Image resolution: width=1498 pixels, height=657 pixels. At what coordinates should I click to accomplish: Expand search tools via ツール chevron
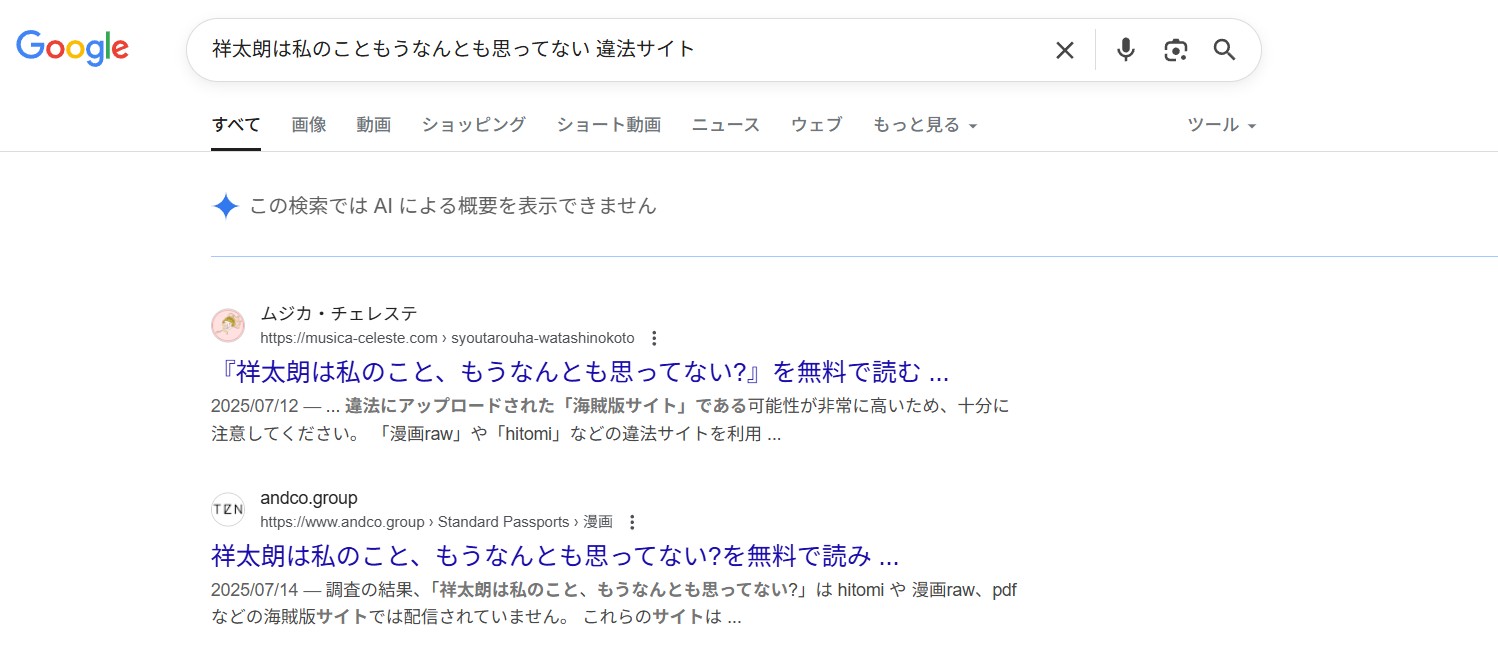tap(1251, 124)
